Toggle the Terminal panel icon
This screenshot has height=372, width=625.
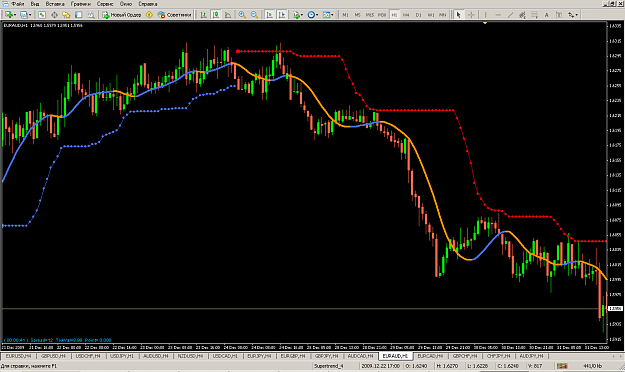(x=79, y=15)
